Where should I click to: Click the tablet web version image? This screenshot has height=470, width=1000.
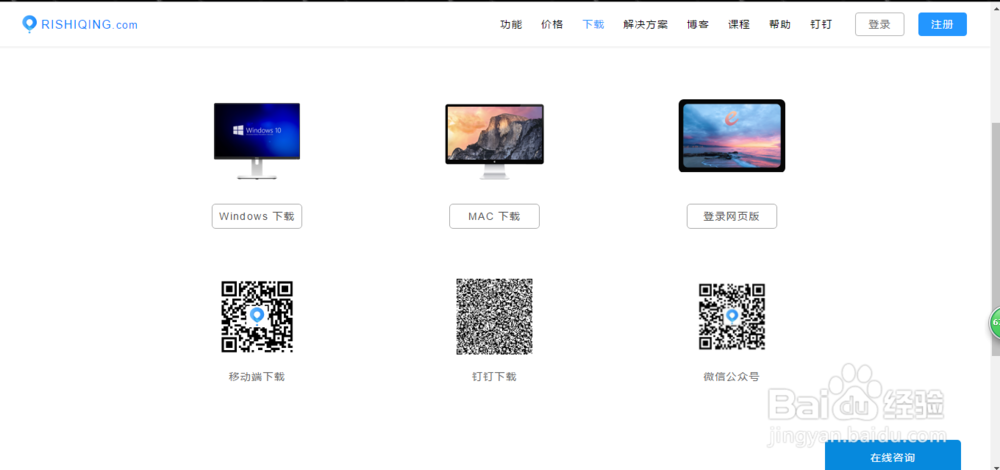click(x=732, y=136)
